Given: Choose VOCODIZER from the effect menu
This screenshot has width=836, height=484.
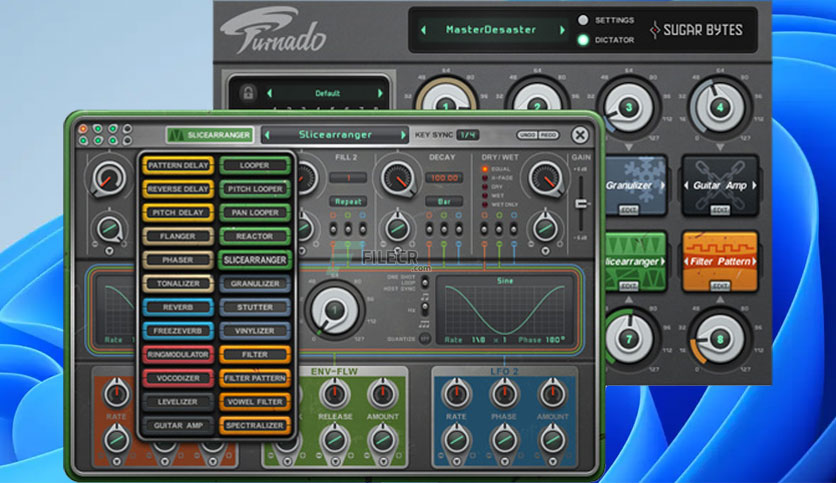Looking at the screenshot, I should tap(178, 378).
